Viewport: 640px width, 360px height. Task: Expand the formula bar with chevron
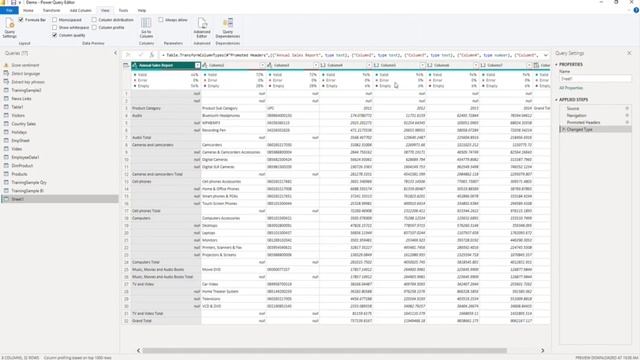click(546, 55)
